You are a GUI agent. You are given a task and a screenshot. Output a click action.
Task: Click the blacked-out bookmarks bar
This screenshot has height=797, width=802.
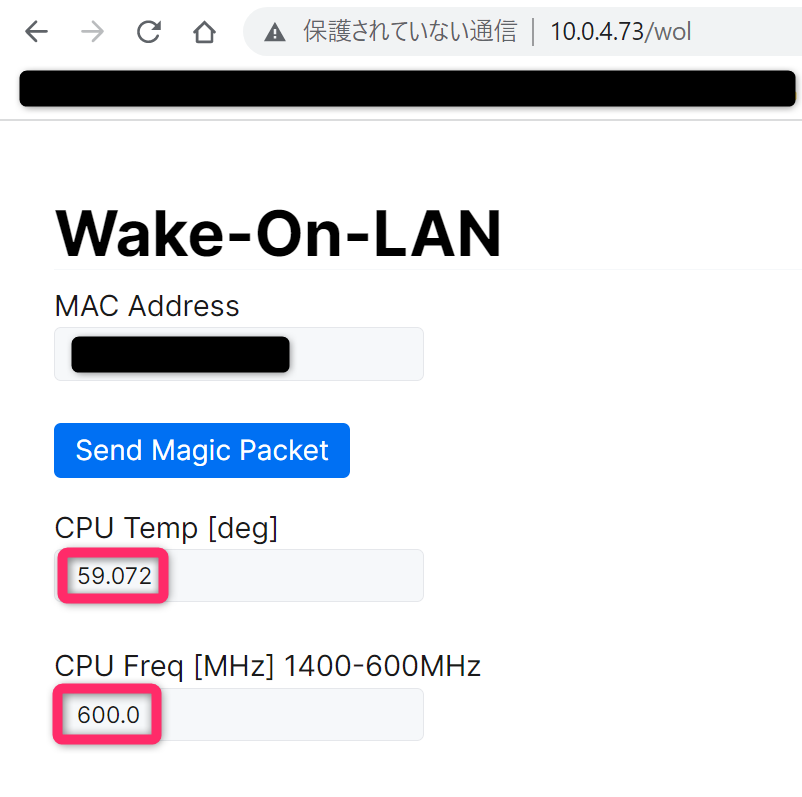(407, 88)
